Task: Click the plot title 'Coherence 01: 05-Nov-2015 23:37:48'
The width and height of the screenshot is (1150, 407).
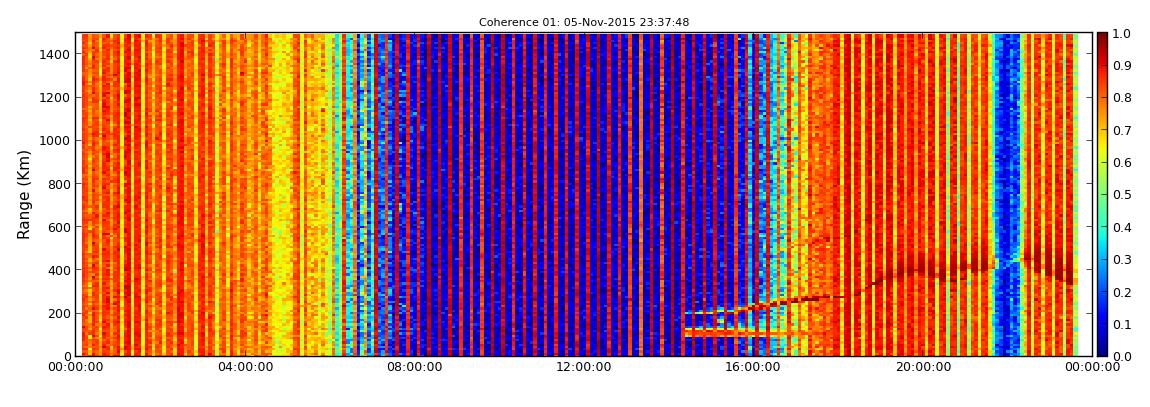Action: coord(584,23)
